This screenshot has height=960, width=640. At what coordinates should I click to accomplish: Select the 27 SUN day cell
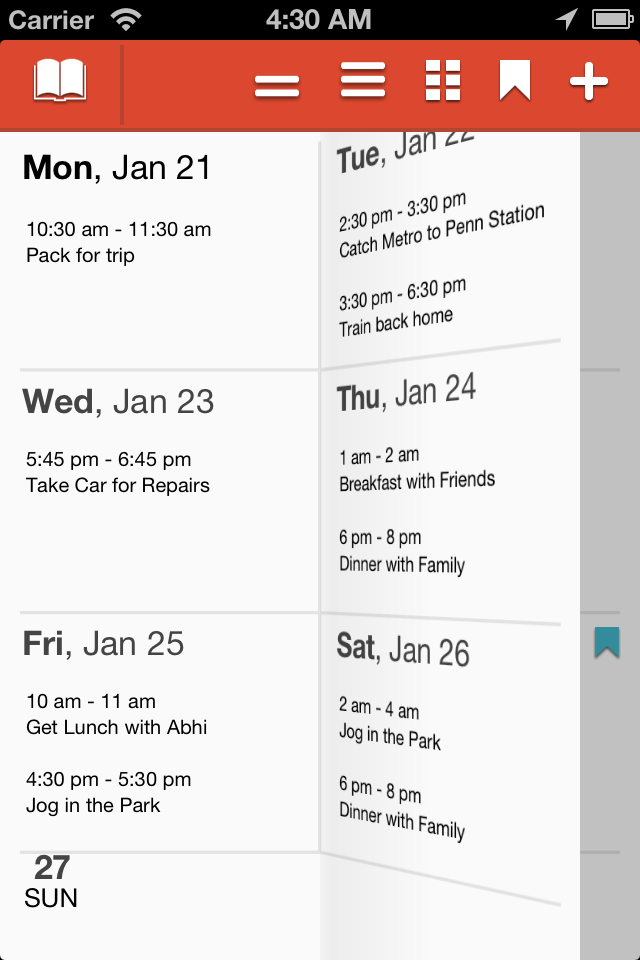[x=51, y=881]
